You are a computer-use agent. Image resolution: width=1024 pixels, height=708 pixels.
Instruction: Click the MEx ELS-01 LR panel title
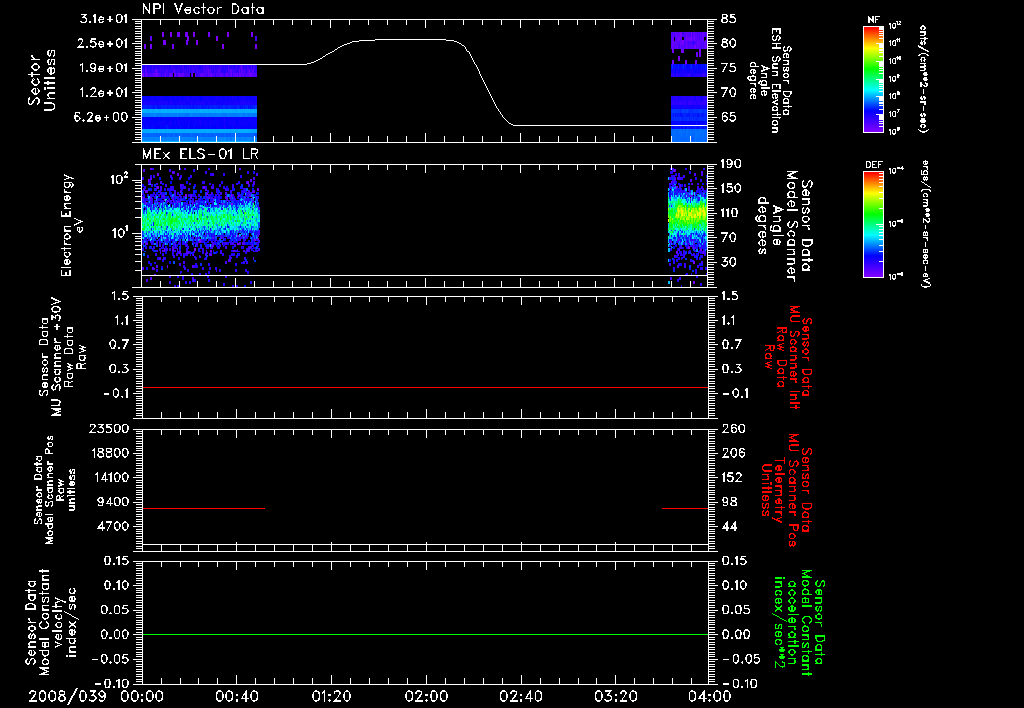pos(200,154)
